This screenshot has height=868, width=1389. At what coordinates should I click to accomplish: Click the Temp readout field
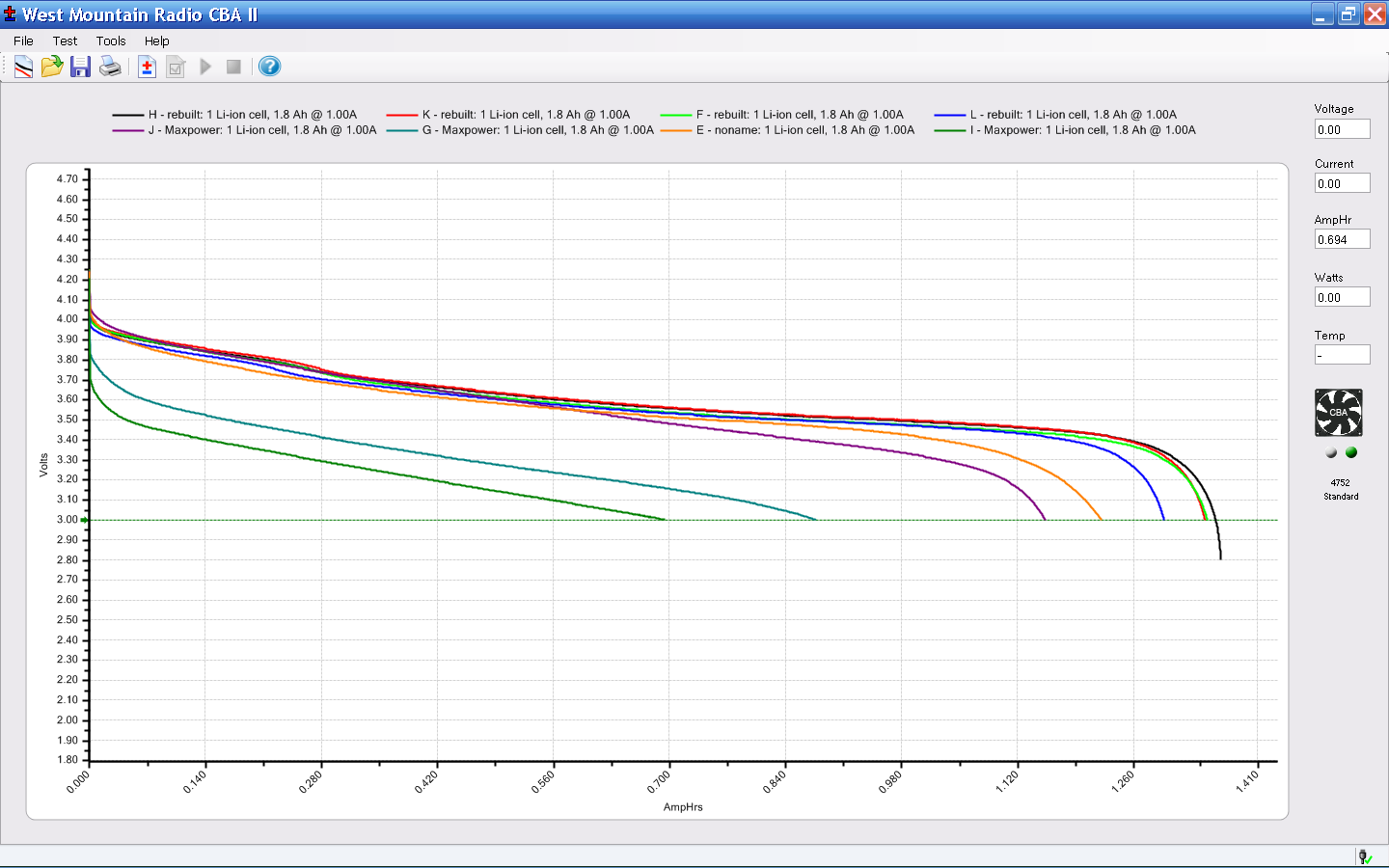(1342, 355)
